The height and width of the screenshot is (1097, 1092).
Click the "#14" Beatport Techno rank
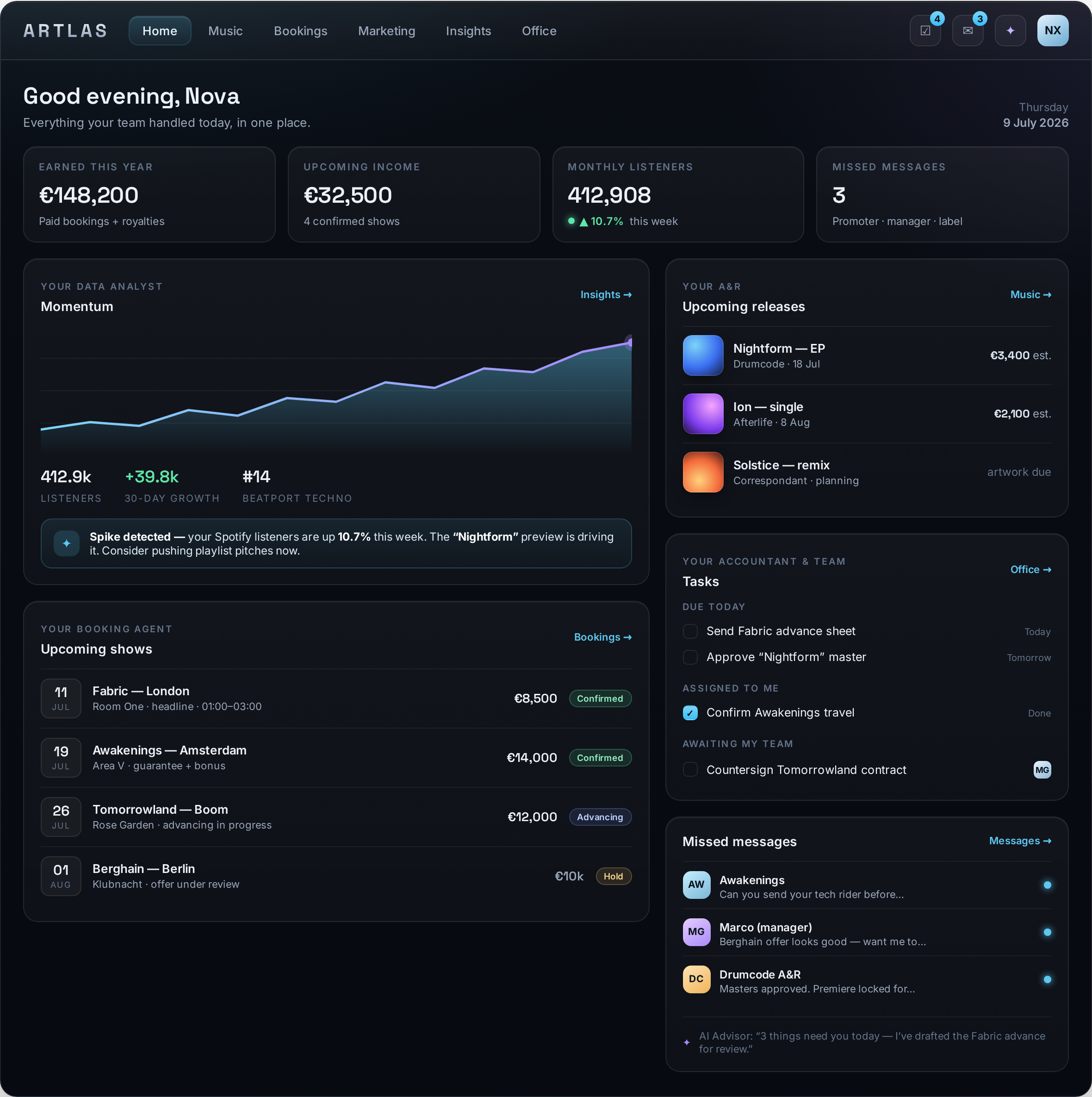(x=256, y=476)
